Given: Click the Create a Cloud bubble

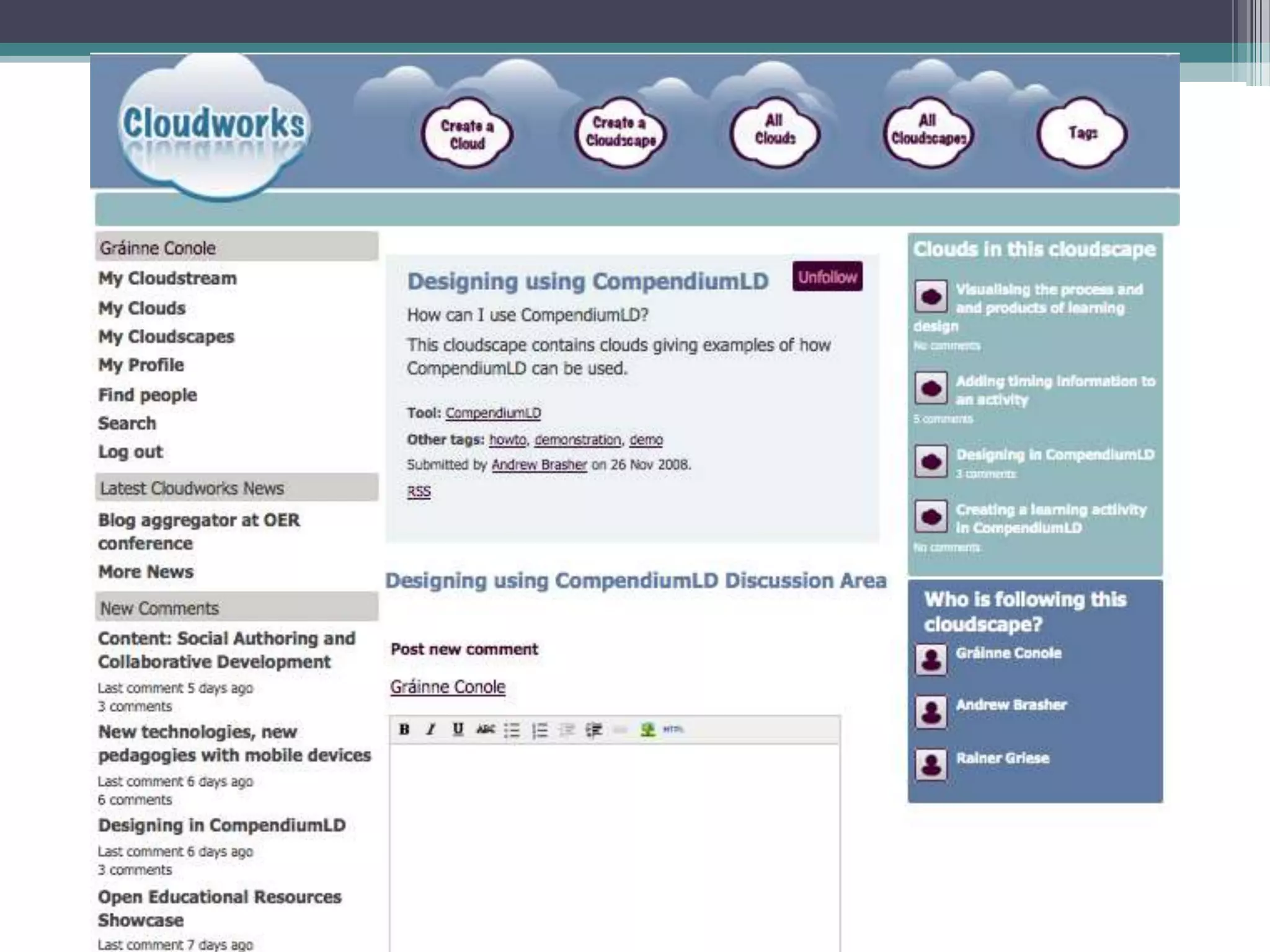Looking at the screenshot, I should (x=467, y=134).
